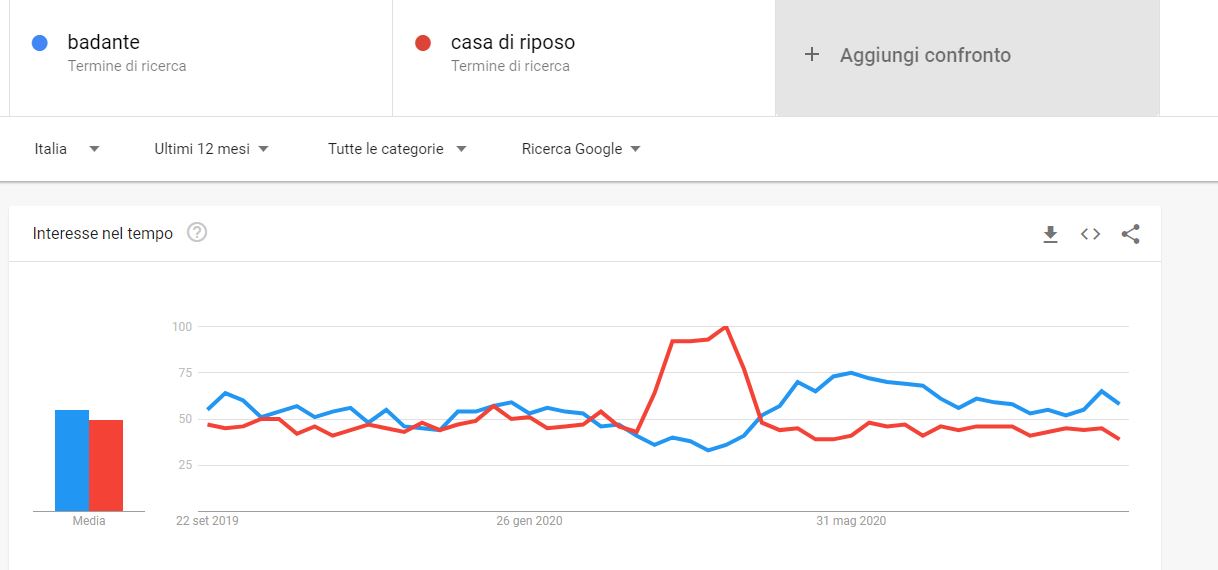Open the Ricerca Google search type dropdown

[x=581, y=149]
